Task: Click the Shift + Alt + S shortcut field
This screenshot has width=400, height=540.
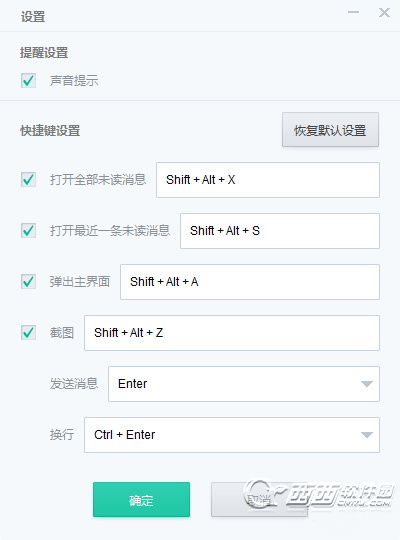Action: coord(280,231)
